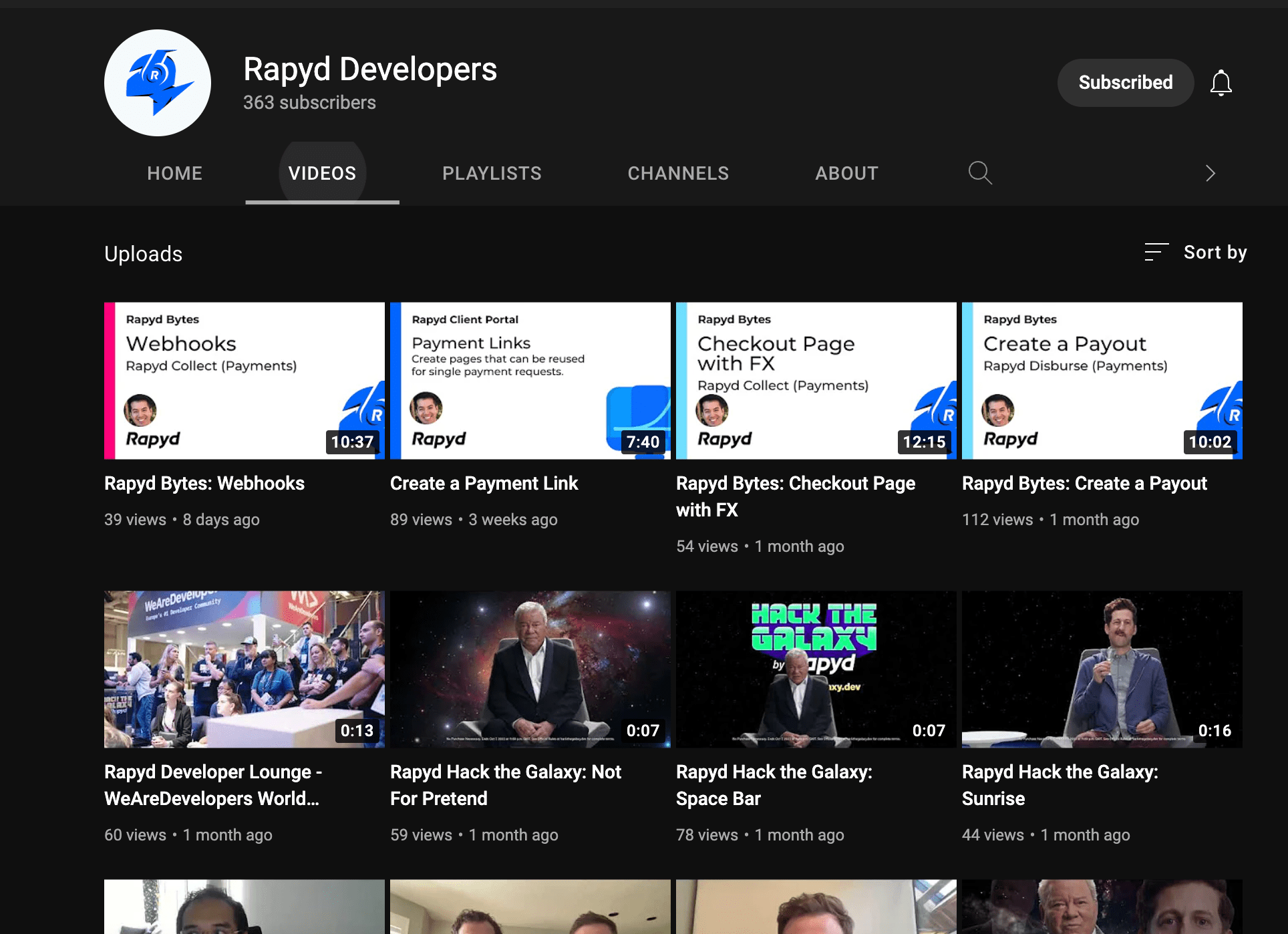Click the notification bell icon
This screenshot has width=1288, height=934.
click(1221, 83)
